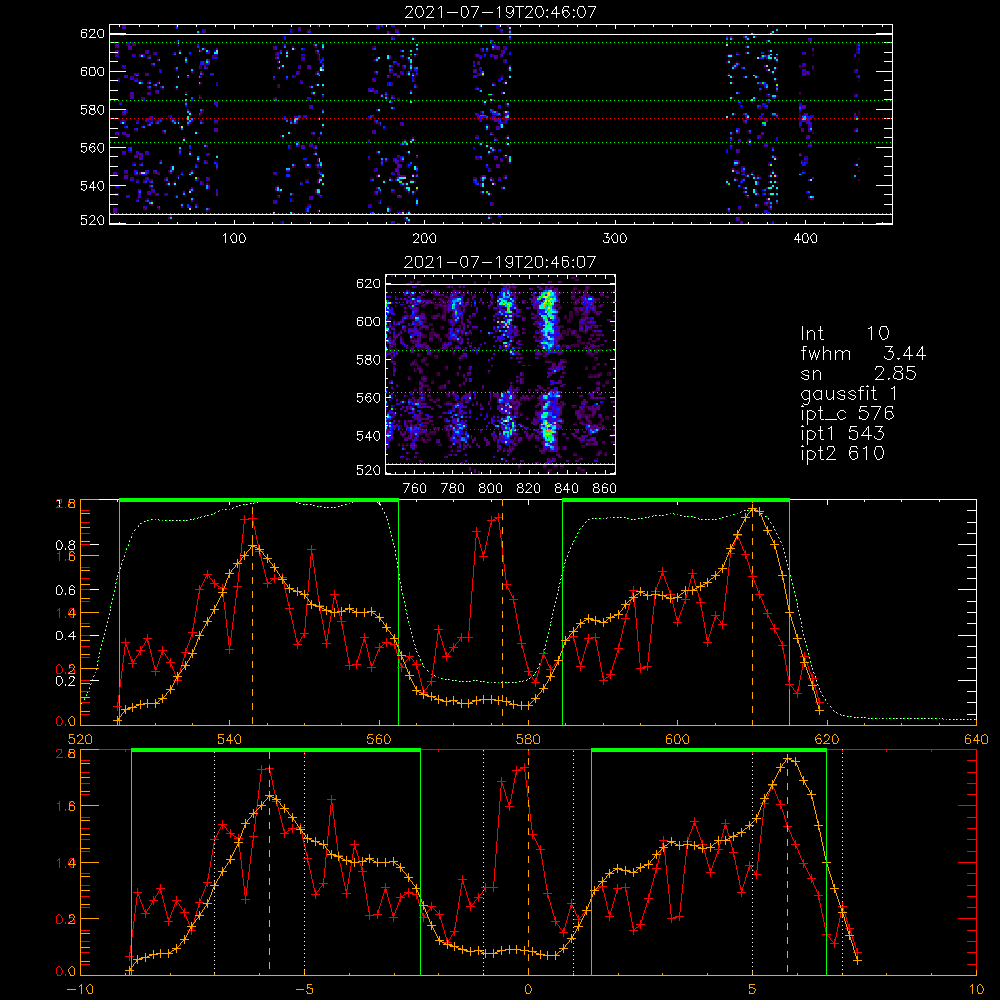Click x-axis label 820 of the middle image

(x=529, y=489)
